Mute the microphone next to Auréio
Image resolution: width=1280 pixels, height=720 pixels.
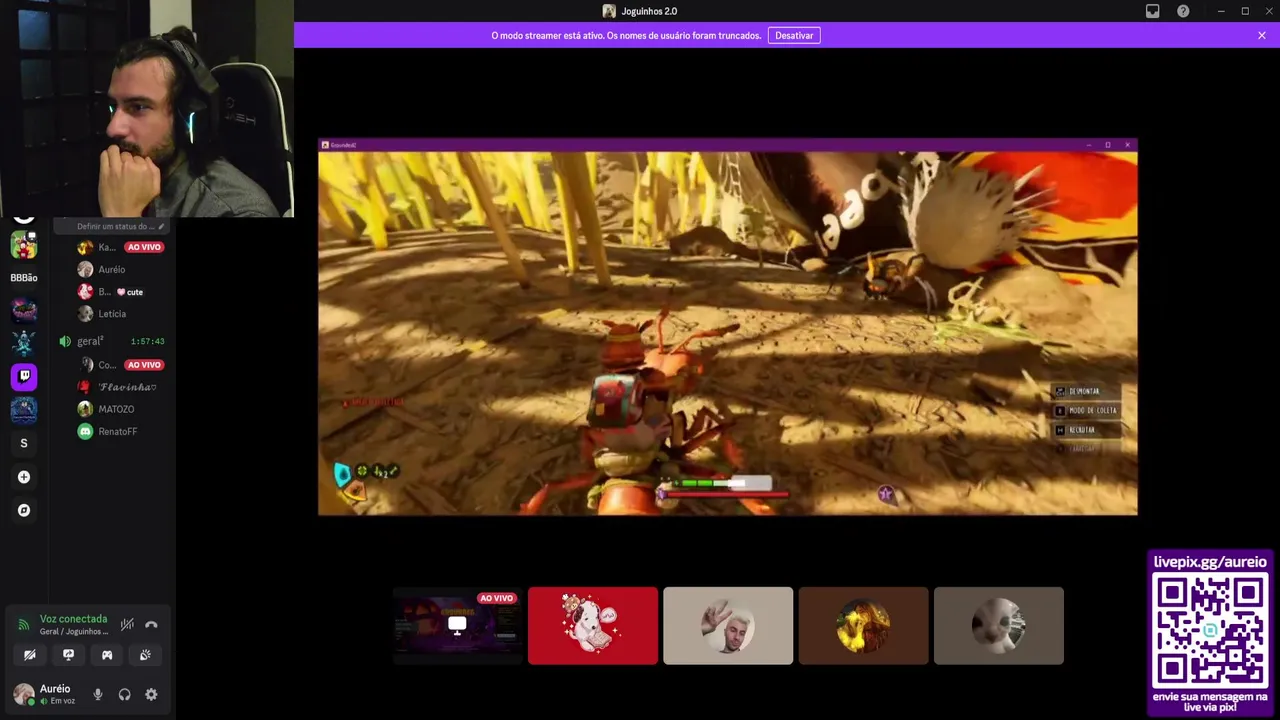pyautogui.click(x=98, y=694)
